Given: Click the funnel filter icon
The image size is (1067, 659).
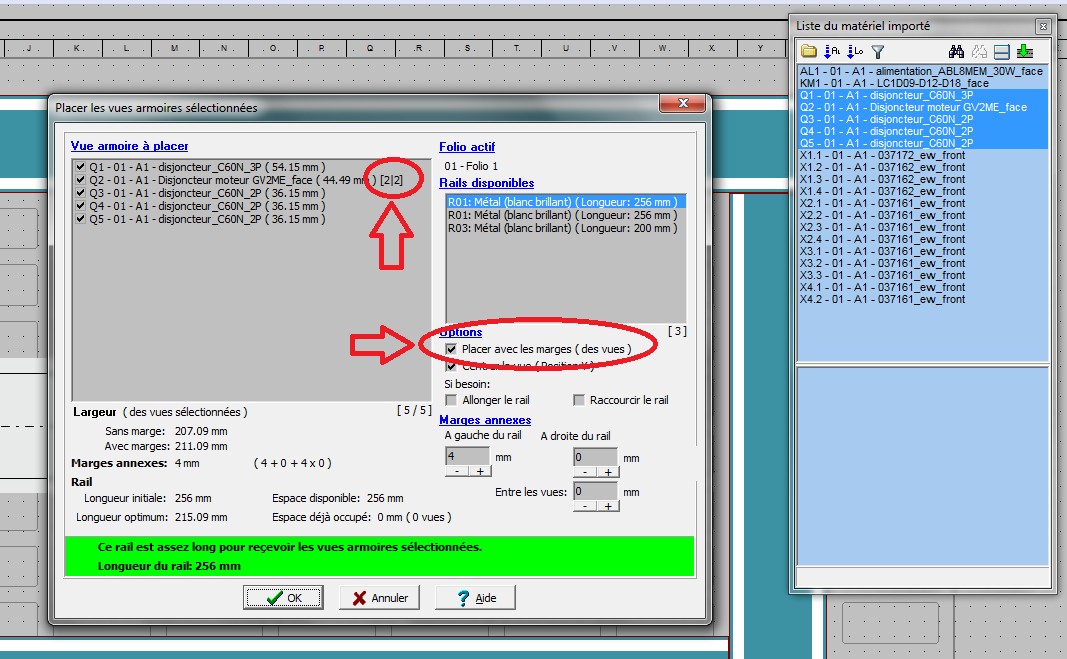Looking at the screenshot, I should click(878, 52).
